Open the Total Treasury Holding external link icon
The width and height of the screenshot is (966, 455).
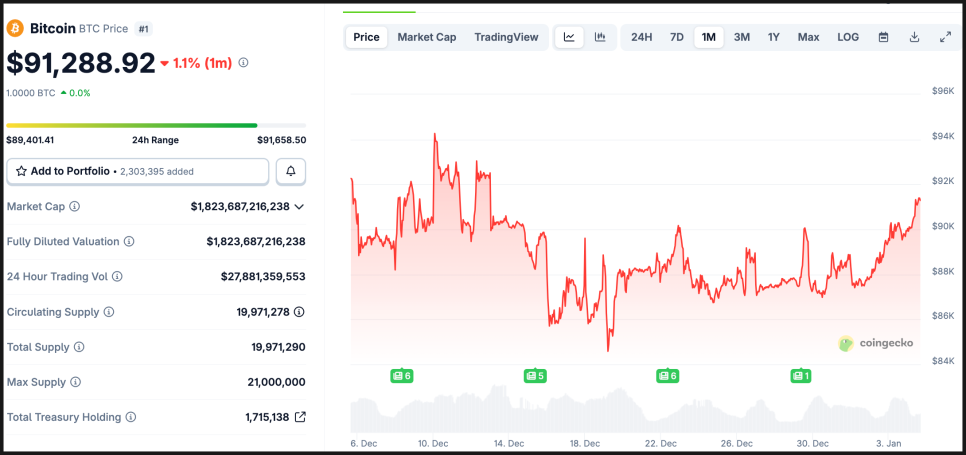click(x=300, y=417)
